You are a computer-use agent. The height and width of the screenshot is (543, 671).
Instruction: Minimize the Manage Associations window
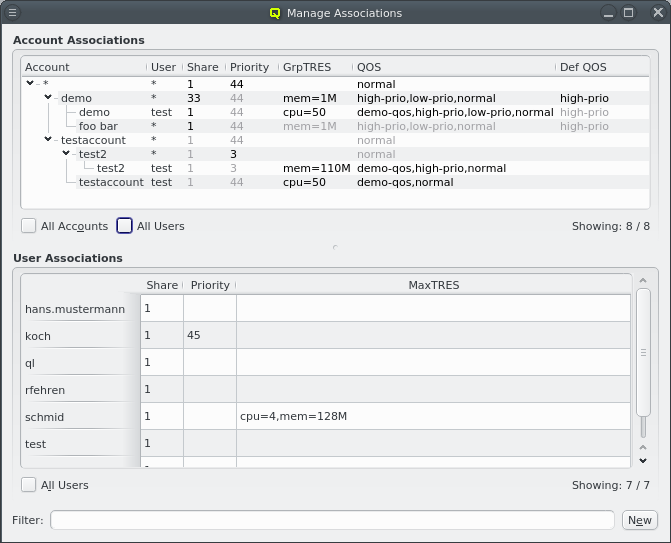608,13
